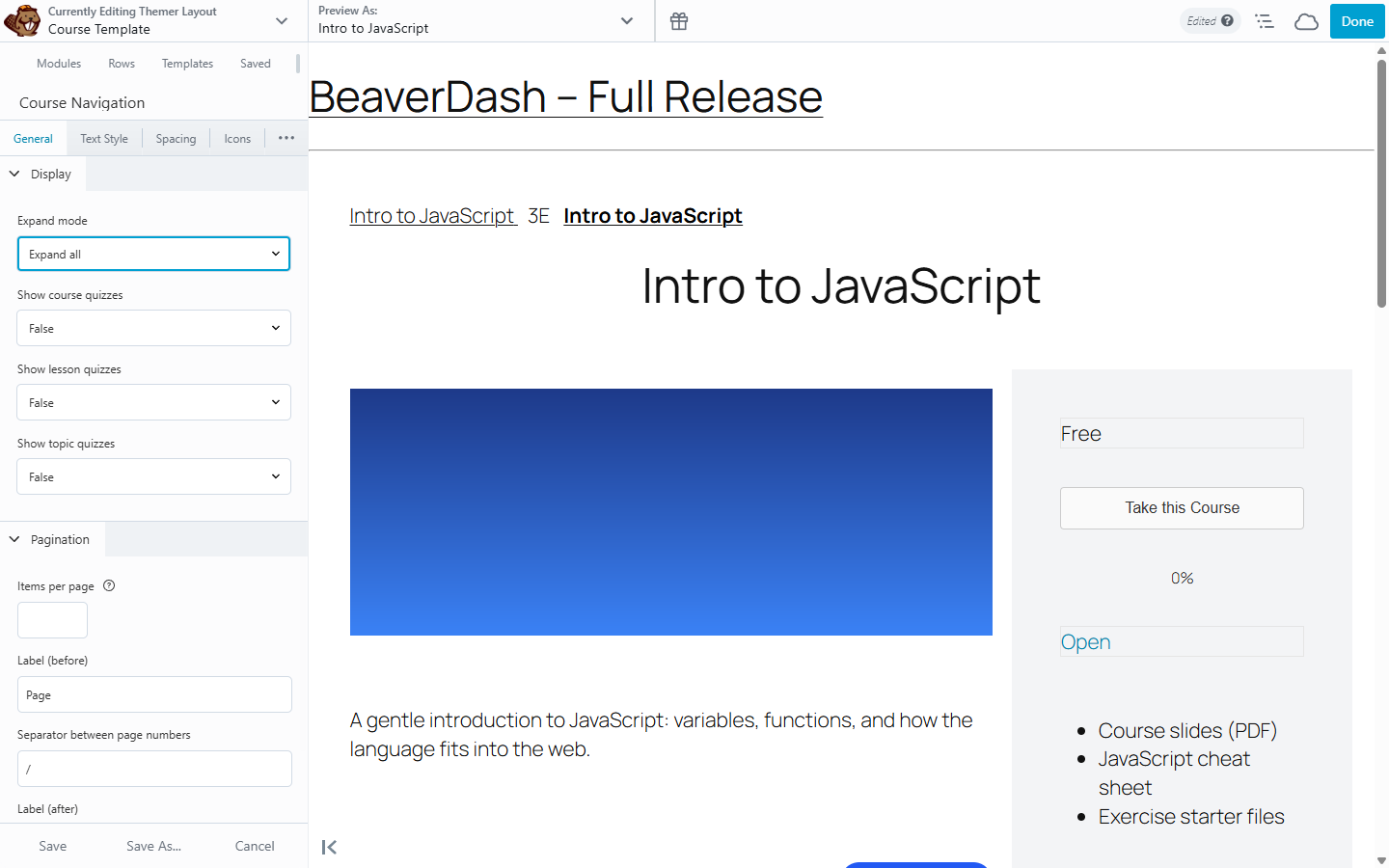Viewport: 1389px width, 868px height.
Task: Click the 0% progress text
Action: pos(1182,578)
